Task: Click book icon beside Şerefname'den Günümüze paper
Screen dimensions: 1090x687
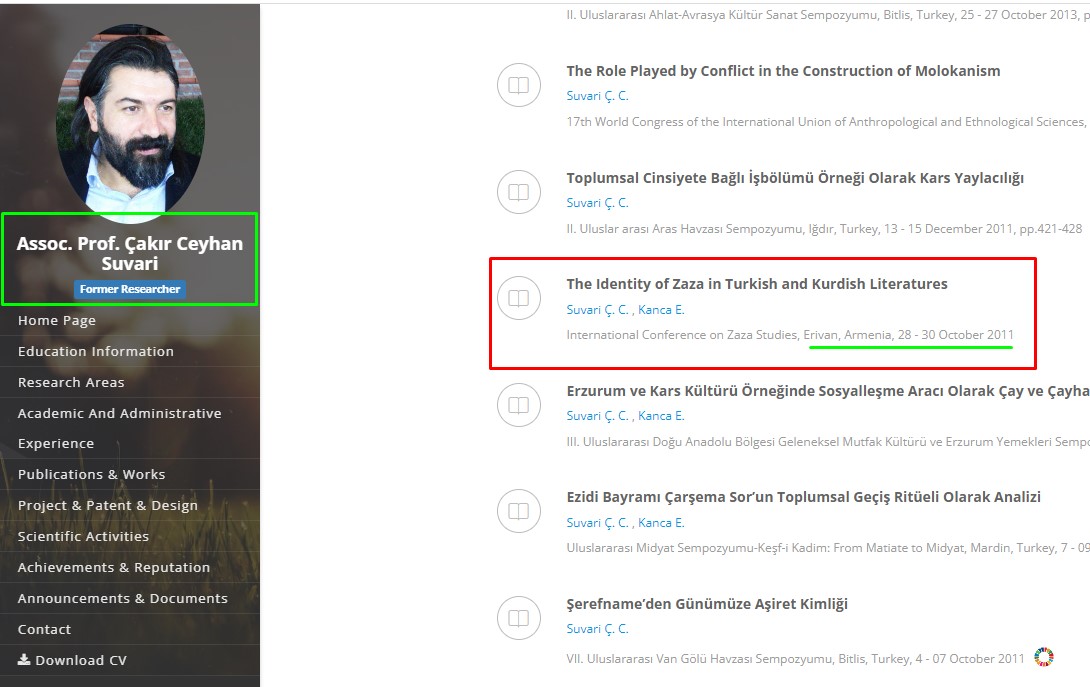Action: coord(518,618)
